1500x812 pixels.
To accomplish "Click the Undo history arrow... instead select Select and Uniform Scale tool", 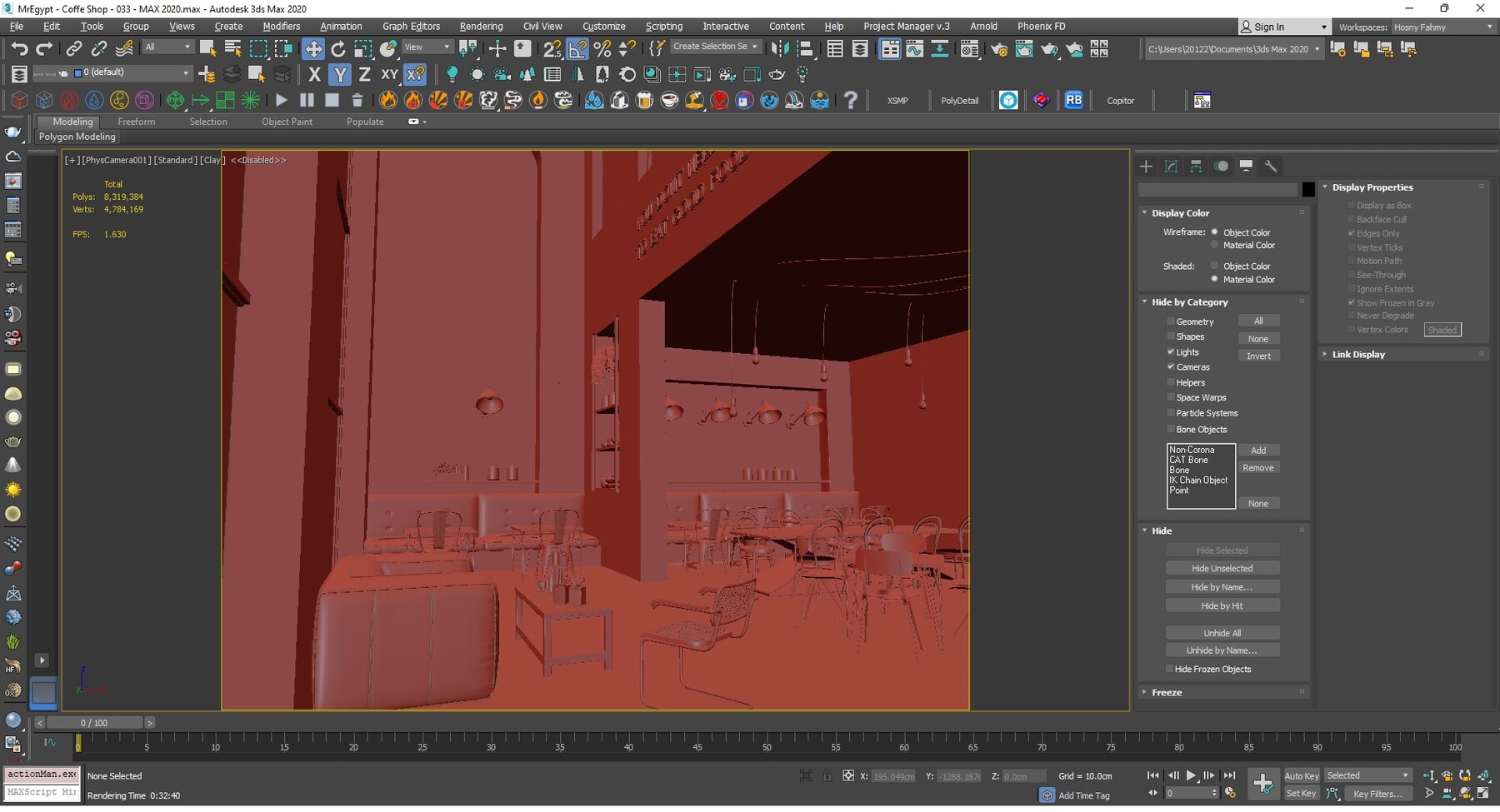I will pyautogui.click(x=363, y=47).
